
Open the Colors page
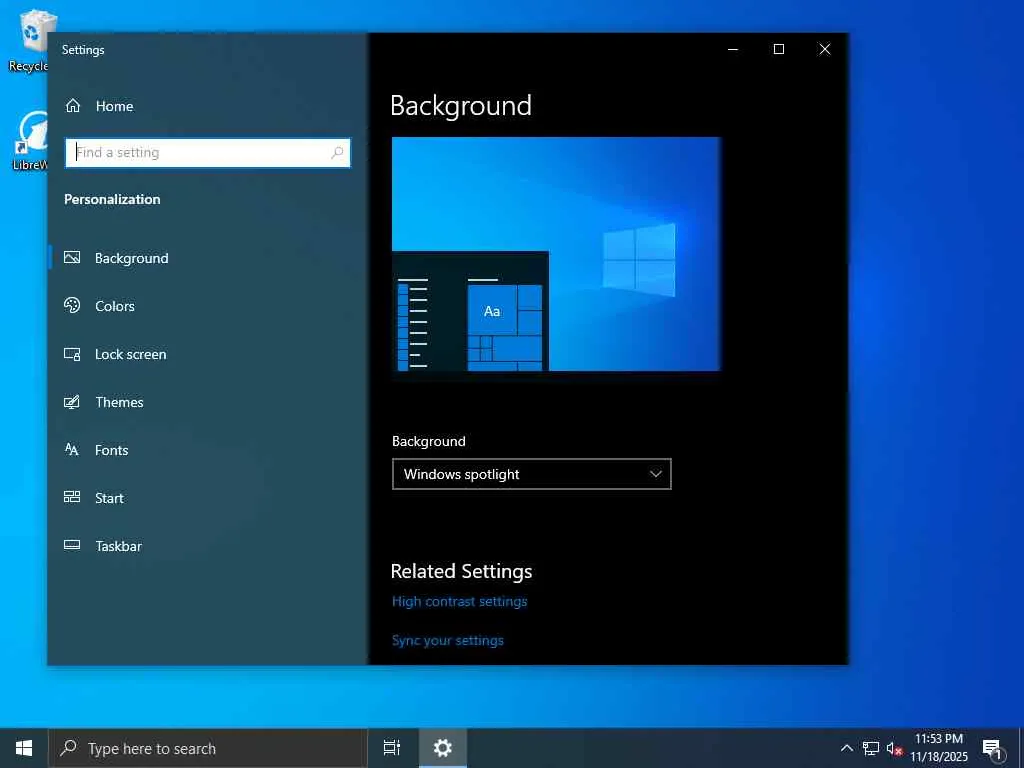[208, 306]
